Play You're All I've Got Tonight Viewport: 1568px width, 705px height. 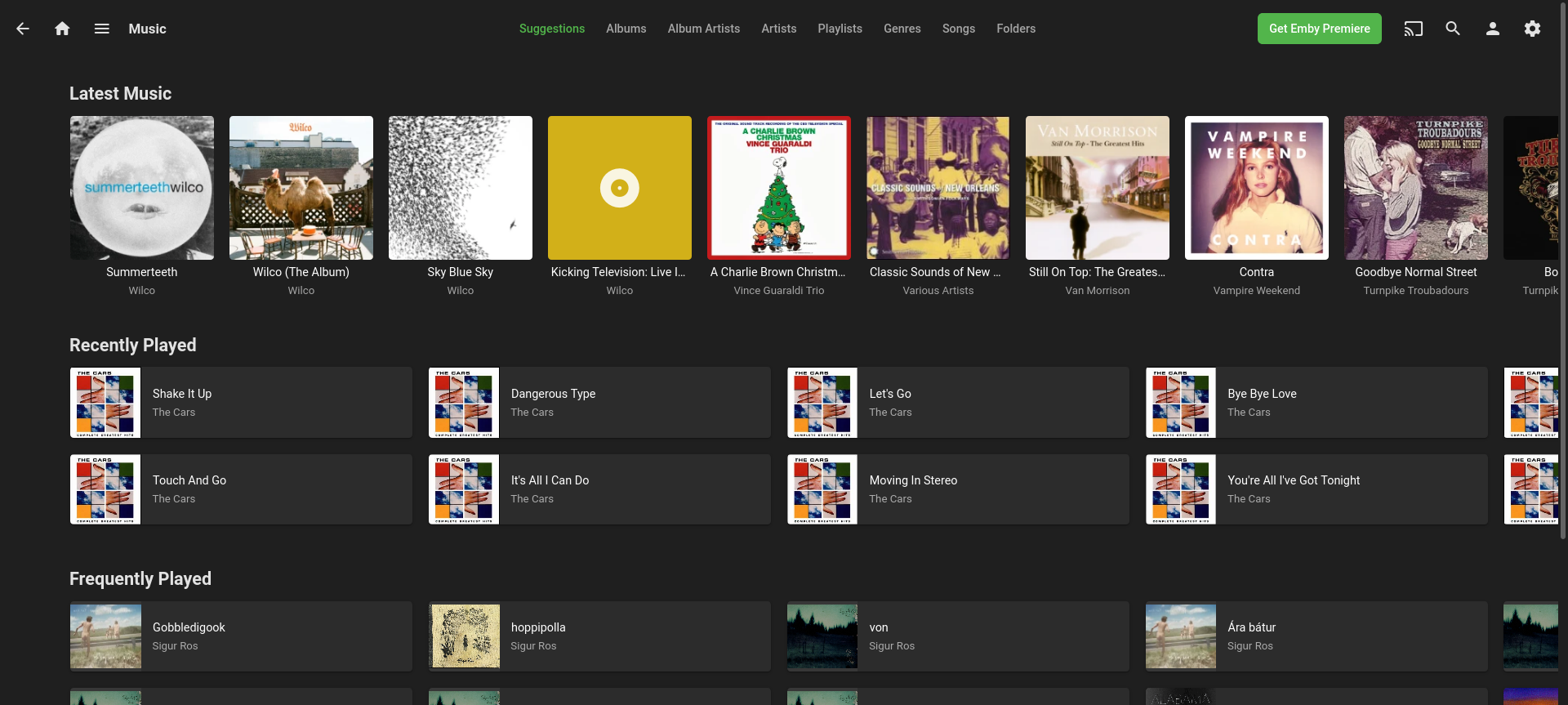pos(1316,489)
